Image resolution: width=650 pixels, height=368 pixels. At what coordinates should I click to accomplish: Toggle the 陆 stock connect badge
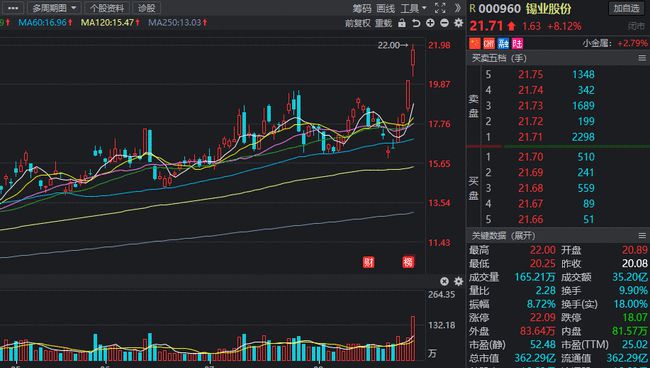(x=517, y=43)
